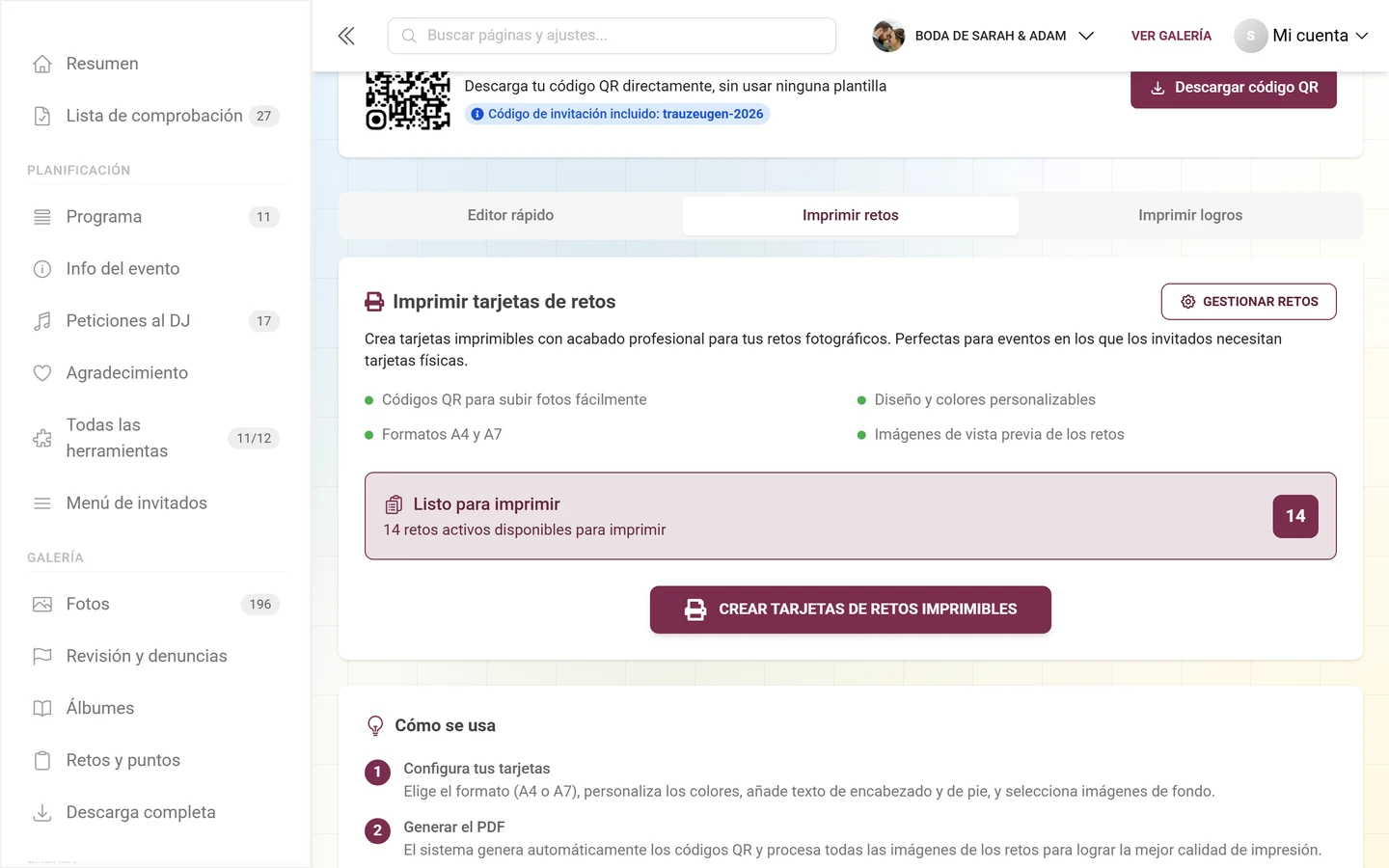Open the Imprimir logros tab
The image size is (1389, 868).
(1190, 215)
